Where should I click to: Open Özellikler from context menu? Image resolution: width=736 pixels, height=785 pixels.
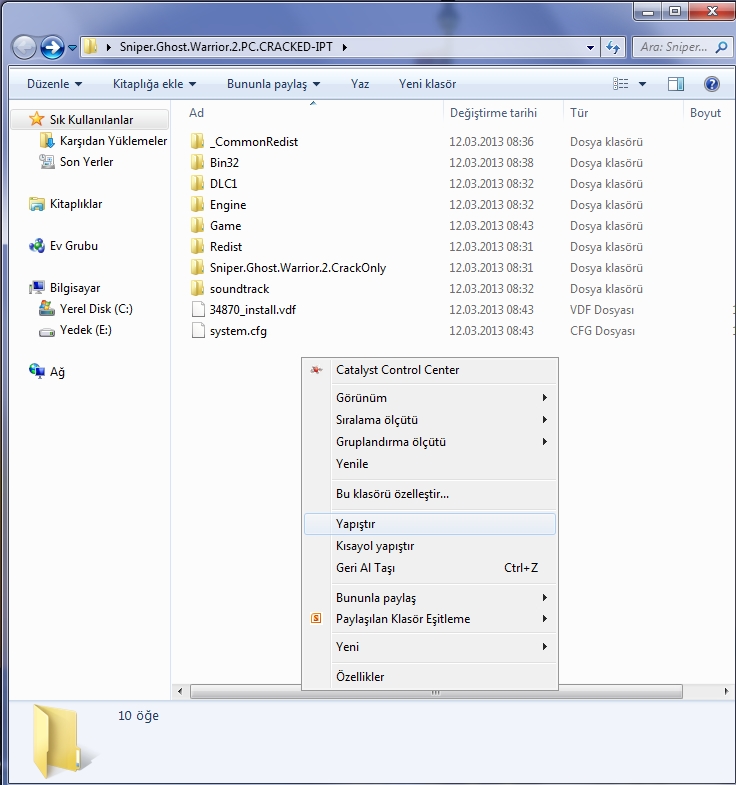click(430, 677)
